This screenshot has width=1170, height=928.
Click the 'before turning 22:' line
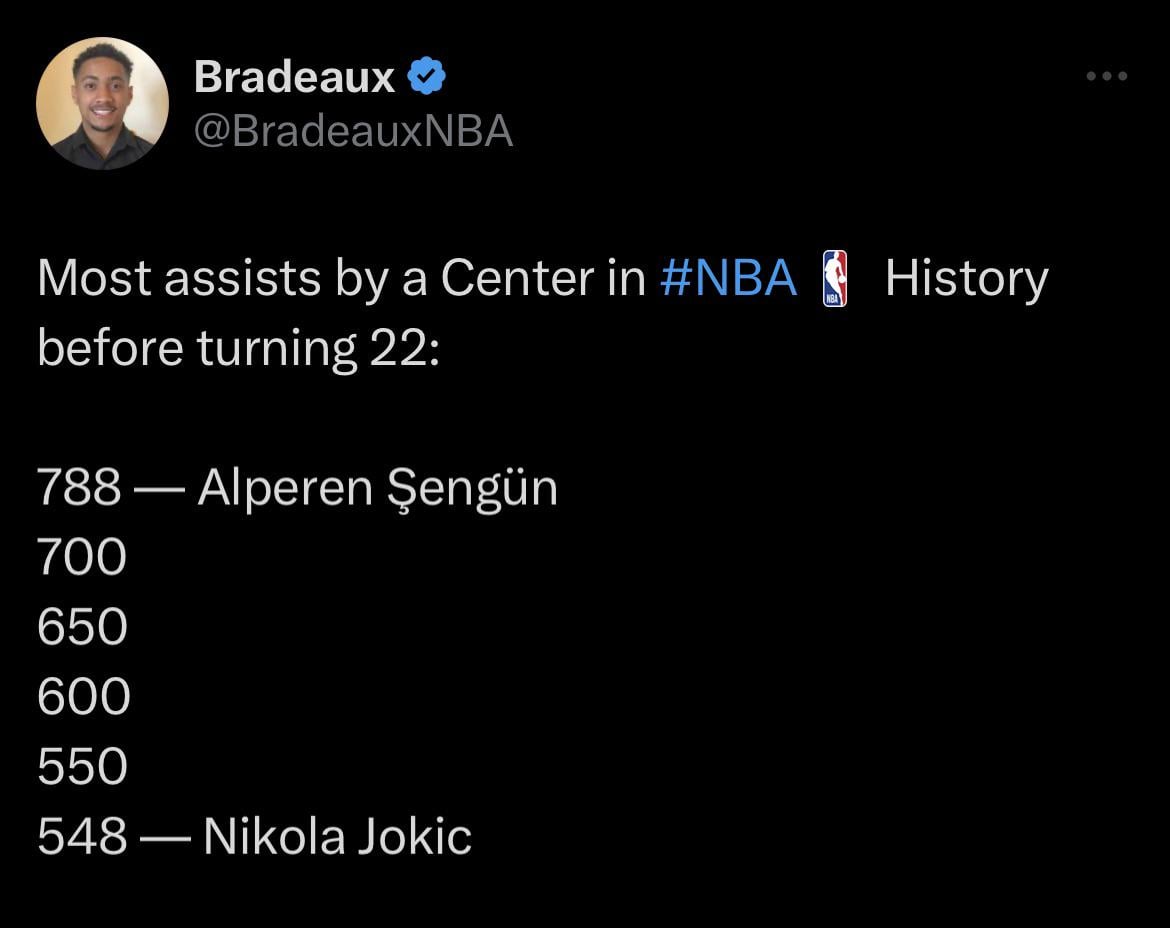tap(238, 348)
